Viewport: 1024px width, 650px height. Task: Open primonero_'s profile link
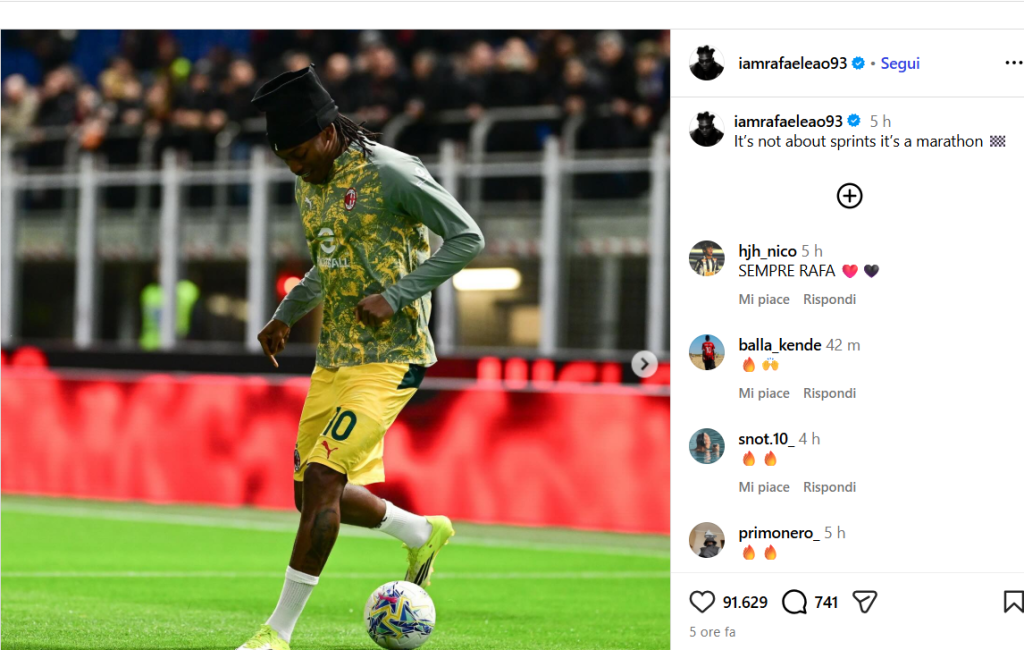coord(778,533)
